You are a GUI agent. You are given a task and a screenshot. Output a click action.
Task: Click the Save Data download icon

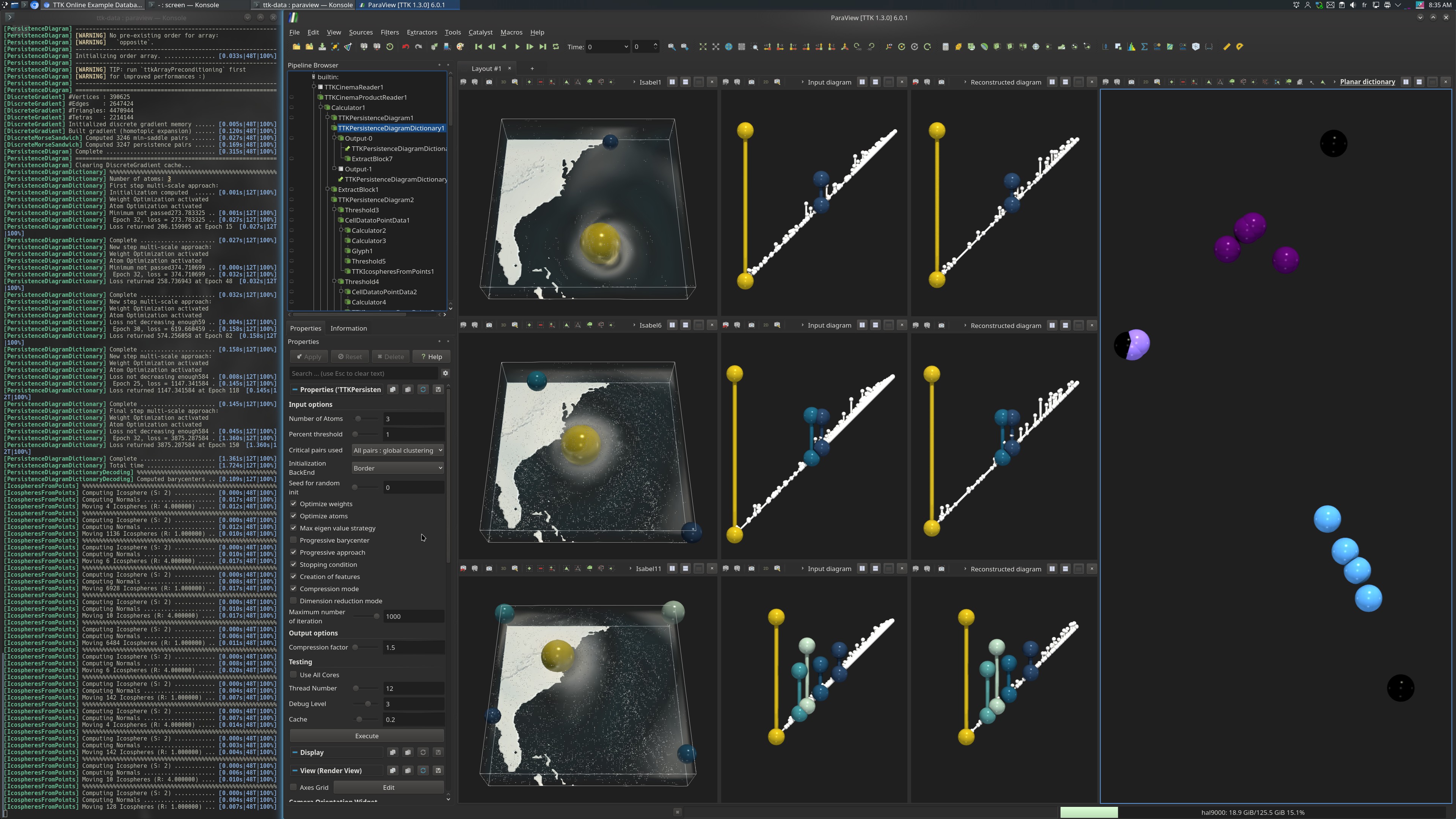point(322,47)
